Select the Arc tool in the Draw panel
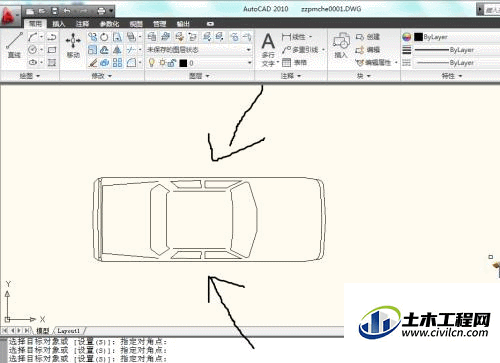This screenshot has width=500, height=363. [x=32, y=37]
